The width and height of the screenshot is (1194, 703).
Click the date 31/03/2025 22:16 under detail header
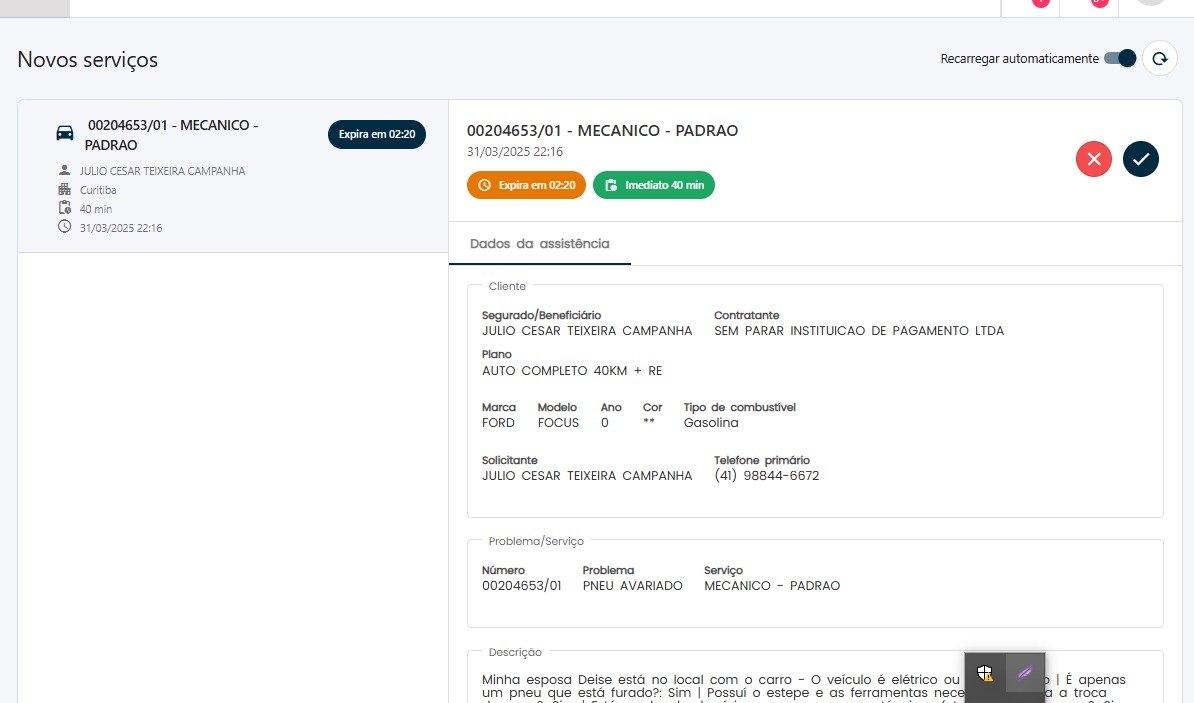(x=515, y=152)
